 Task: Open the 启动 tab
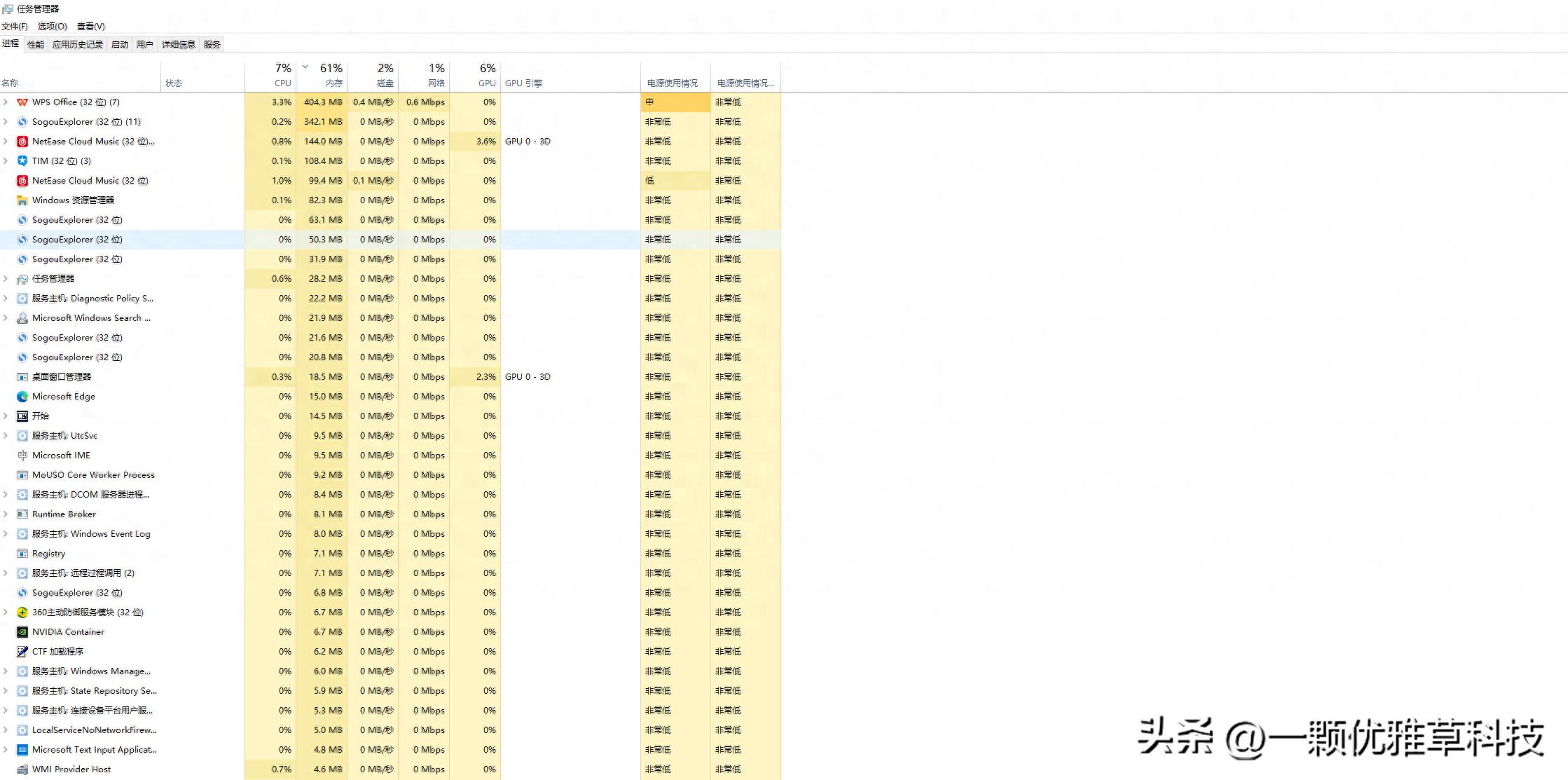(x=119, y=43)
